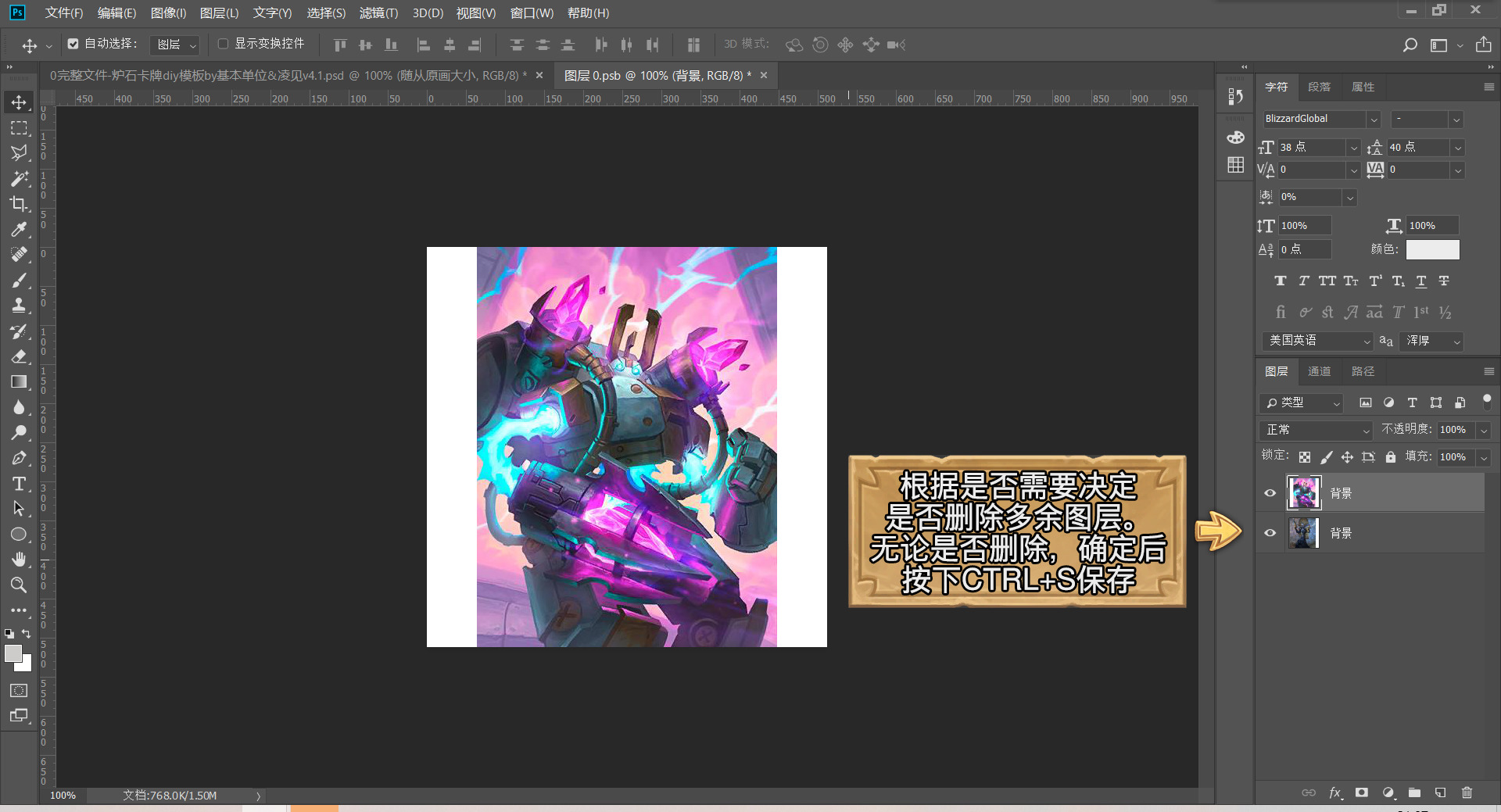This screenshot has width=1501, height=812.
Task: Select the Eyedropper tool
Action: (19, 229)
